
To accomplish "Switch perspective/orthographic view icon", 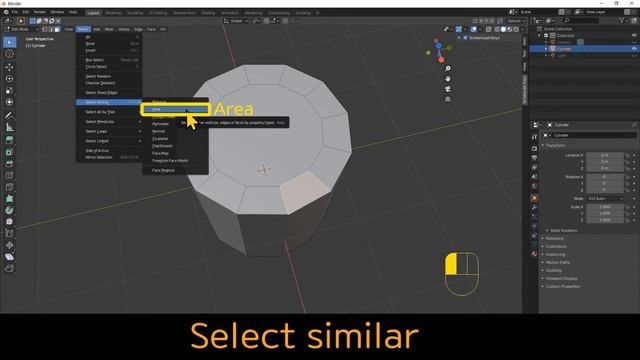I will point(448,99).
